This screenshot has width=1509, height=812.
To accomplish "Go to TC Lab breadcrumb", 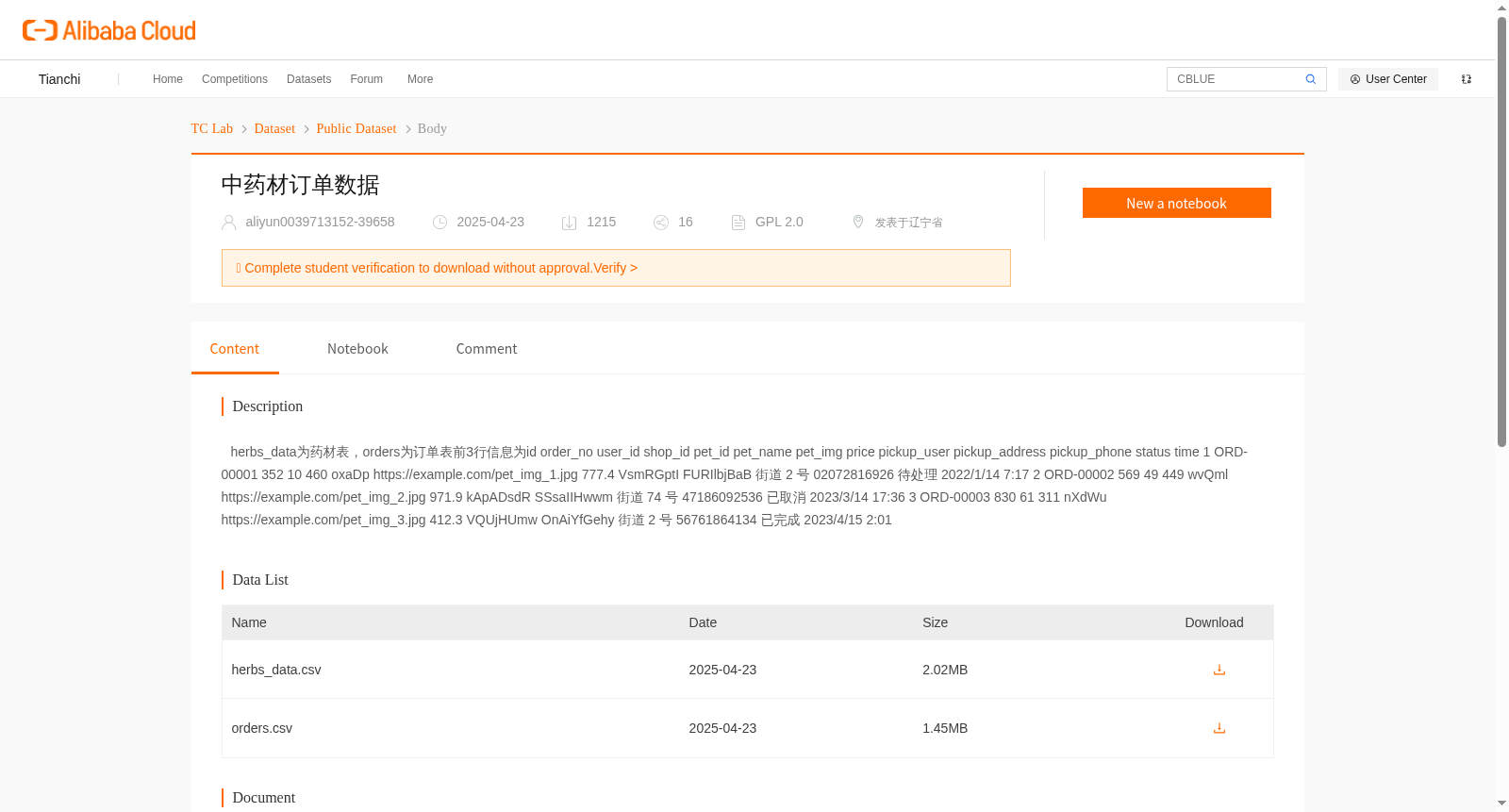I will pos(212,128).
